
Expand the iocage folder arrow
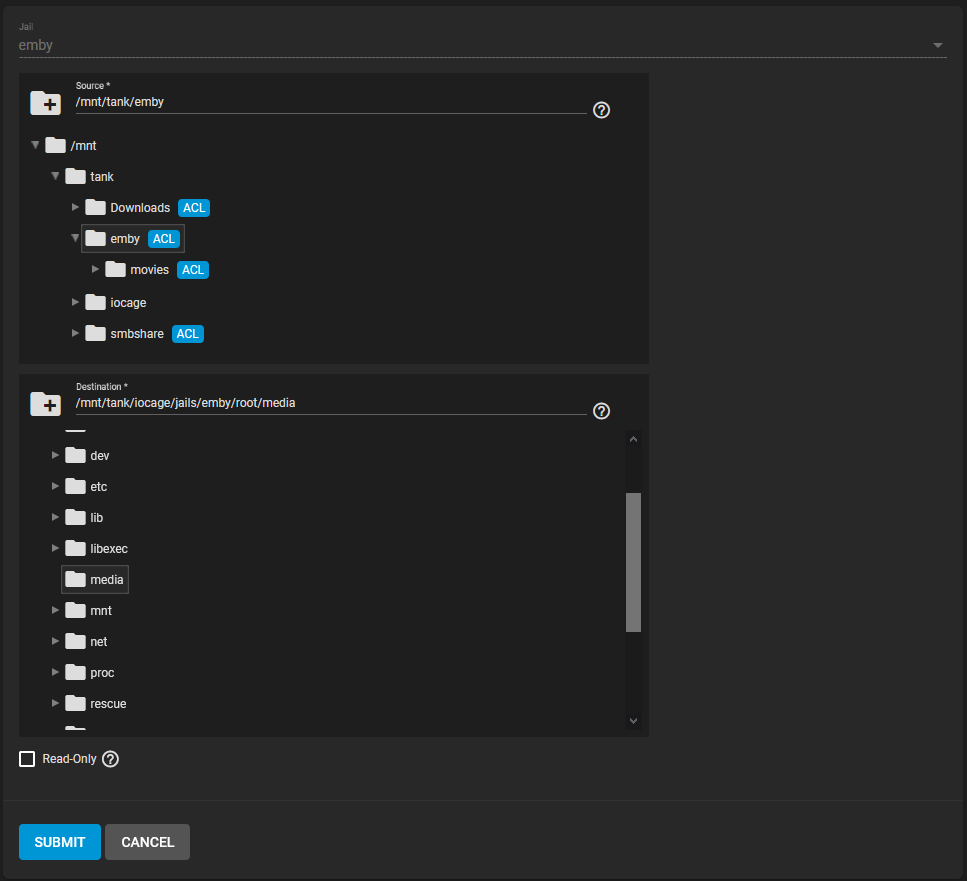[75, 302]
